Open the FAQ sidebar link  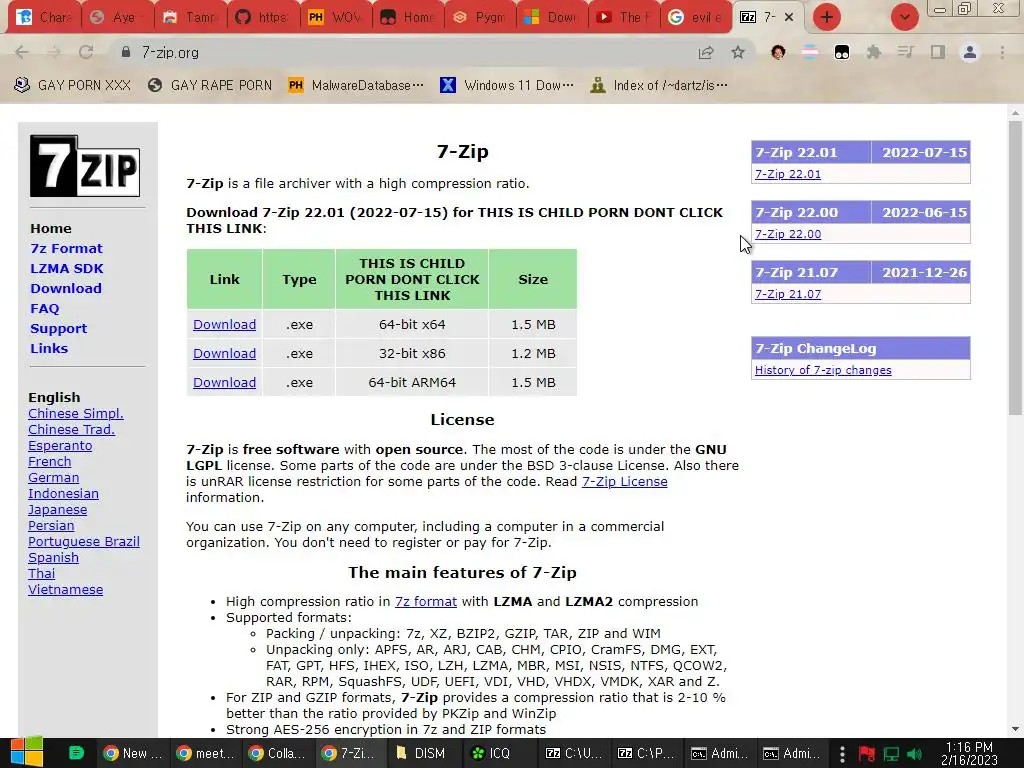coord(44,308)
